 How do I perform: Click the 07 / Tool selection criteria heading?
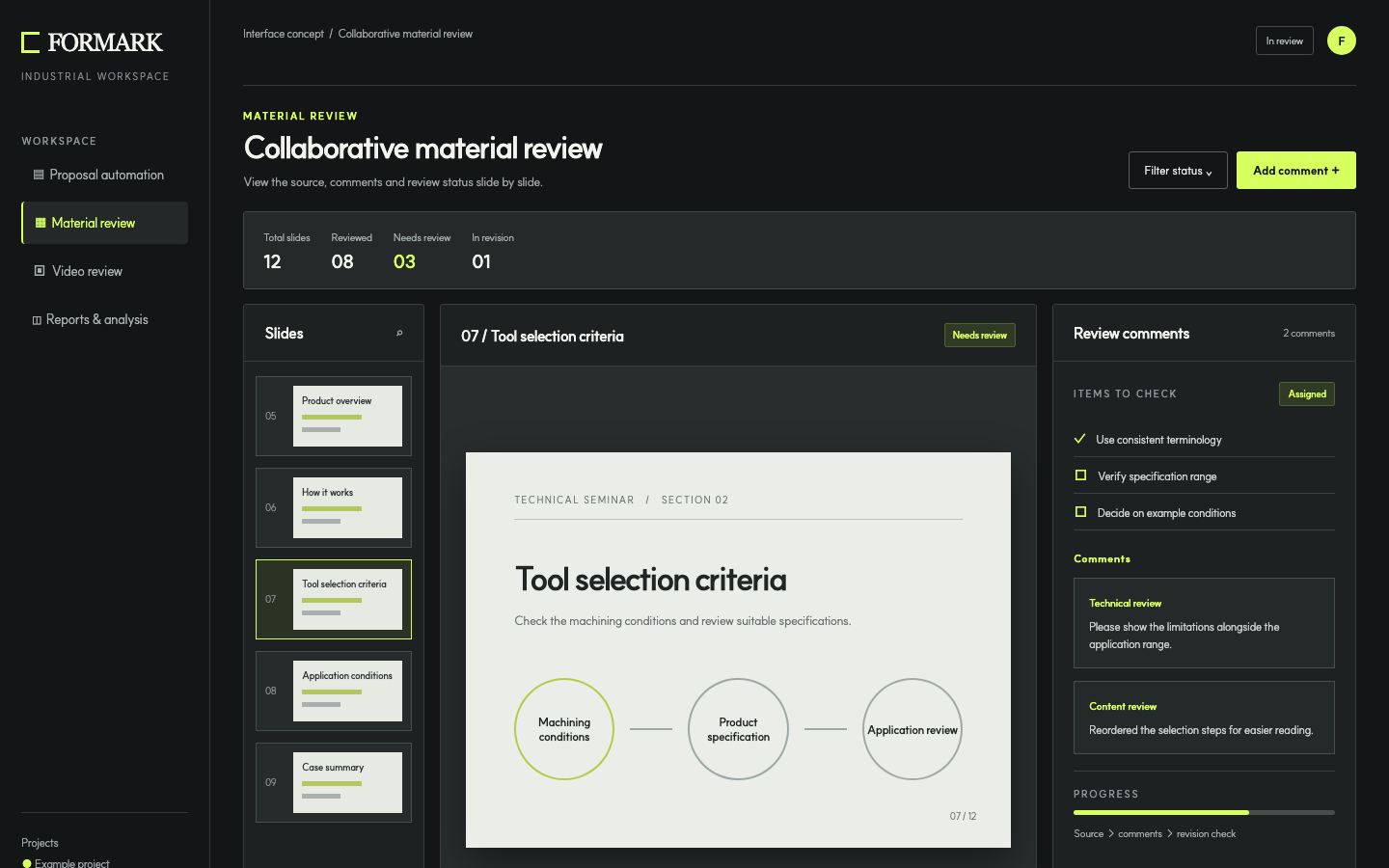tap(542, 336)
